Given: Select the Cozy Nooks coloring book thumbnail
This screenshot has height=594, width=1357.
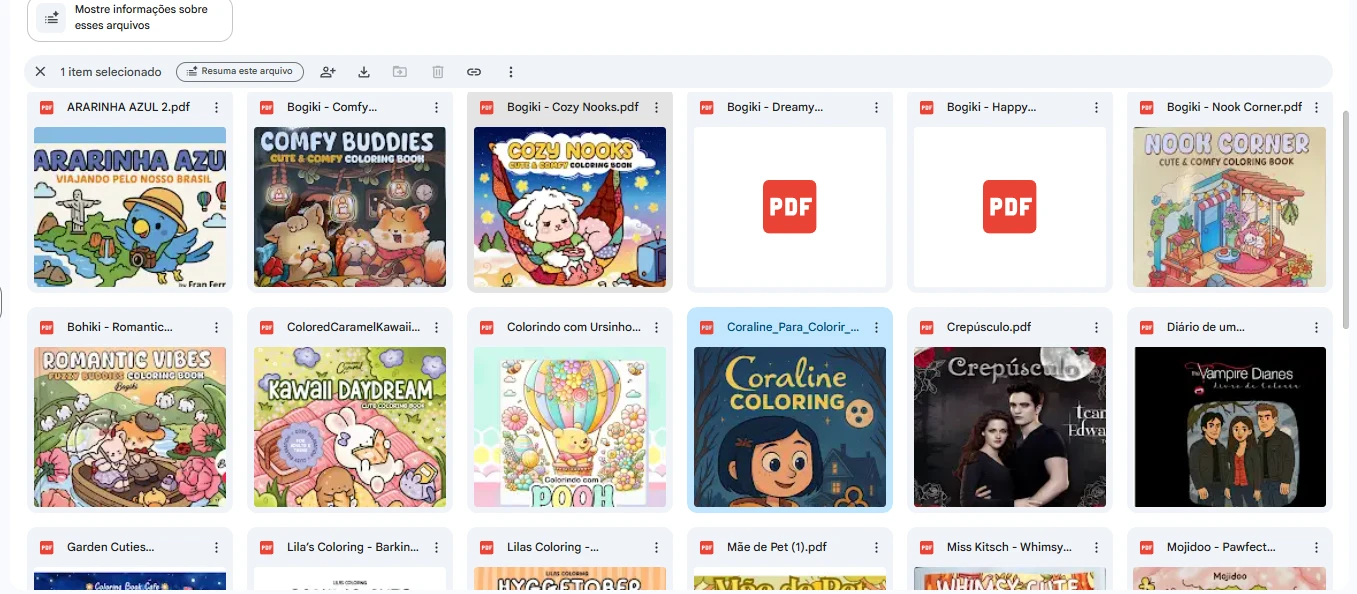Looking at the screenshot, I should [570, 207].
